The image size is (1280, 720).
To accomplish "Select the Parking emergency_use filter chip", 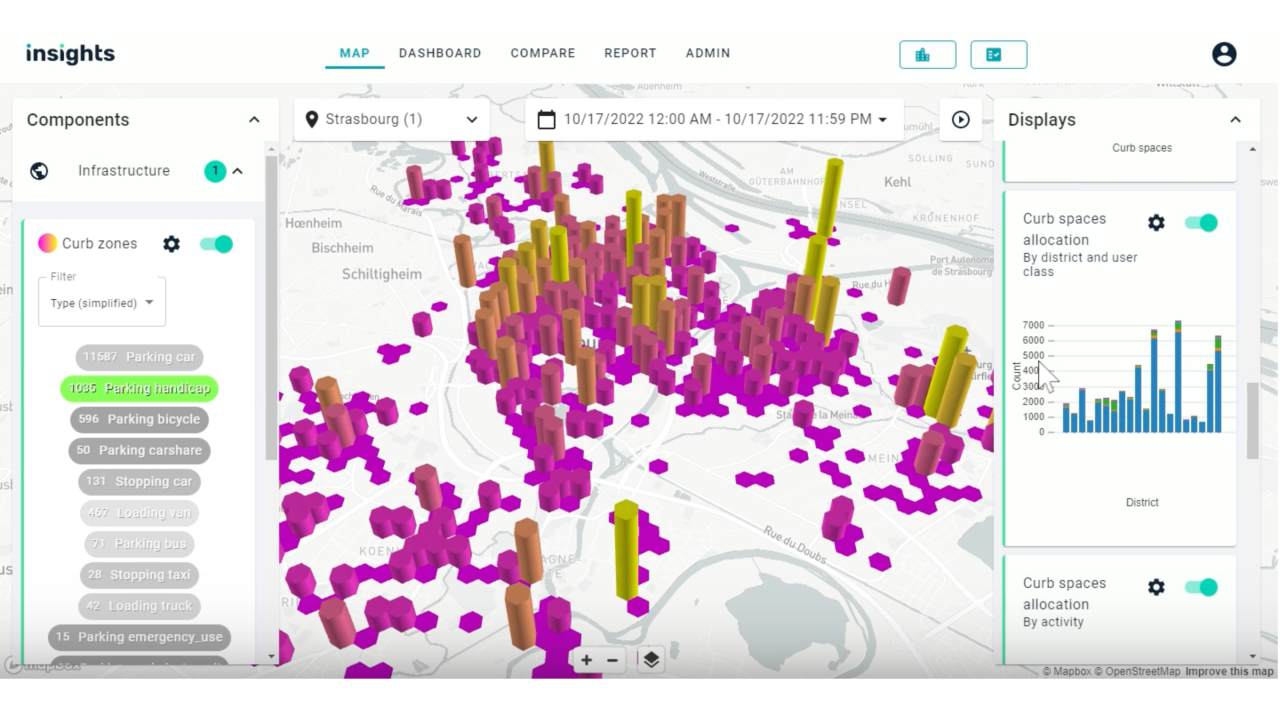I will pyautogui.click(x=140, y=637).
